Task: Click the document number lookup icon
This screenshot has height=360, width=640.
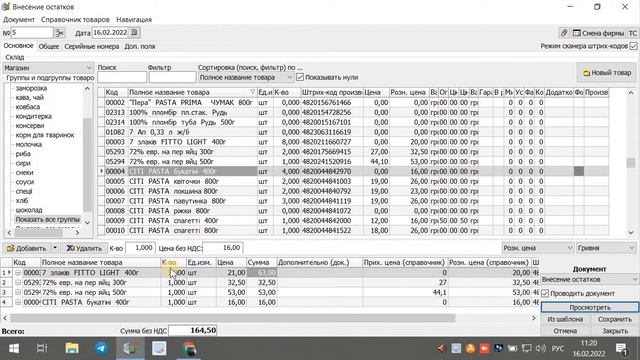Action: [60, 33]
